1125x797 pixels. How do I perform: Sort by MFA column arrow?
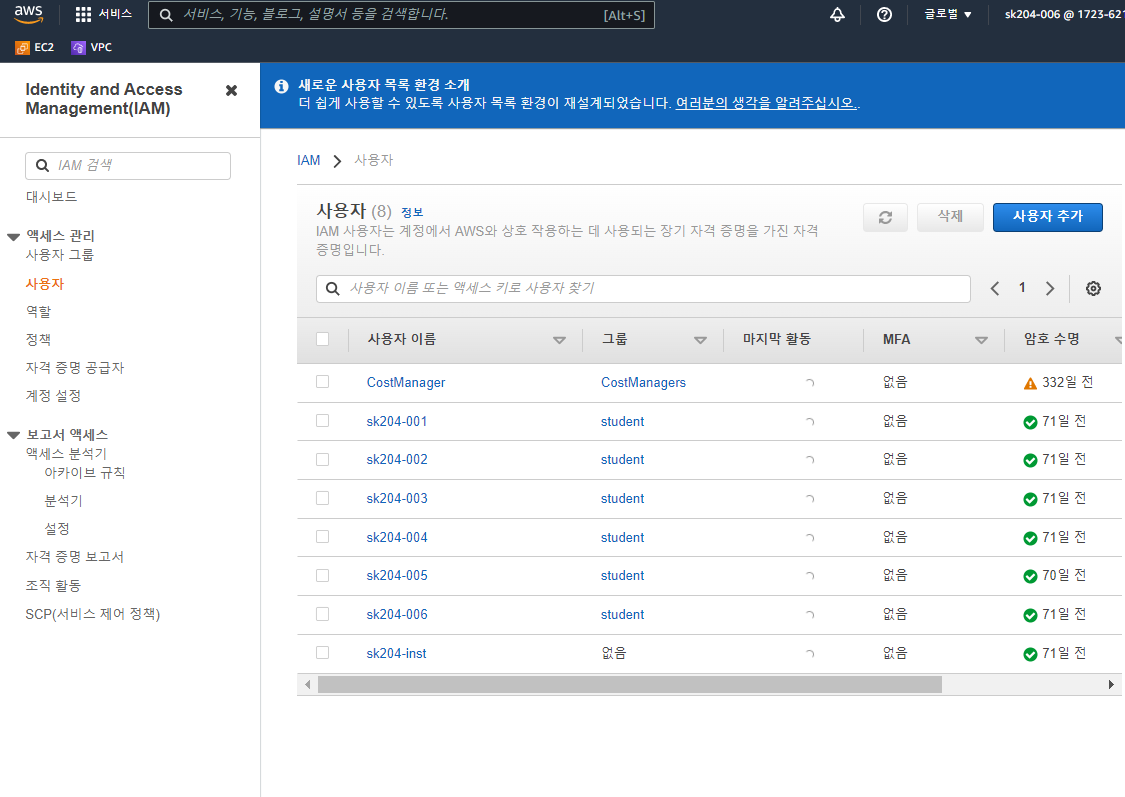(x=982, y=341)
